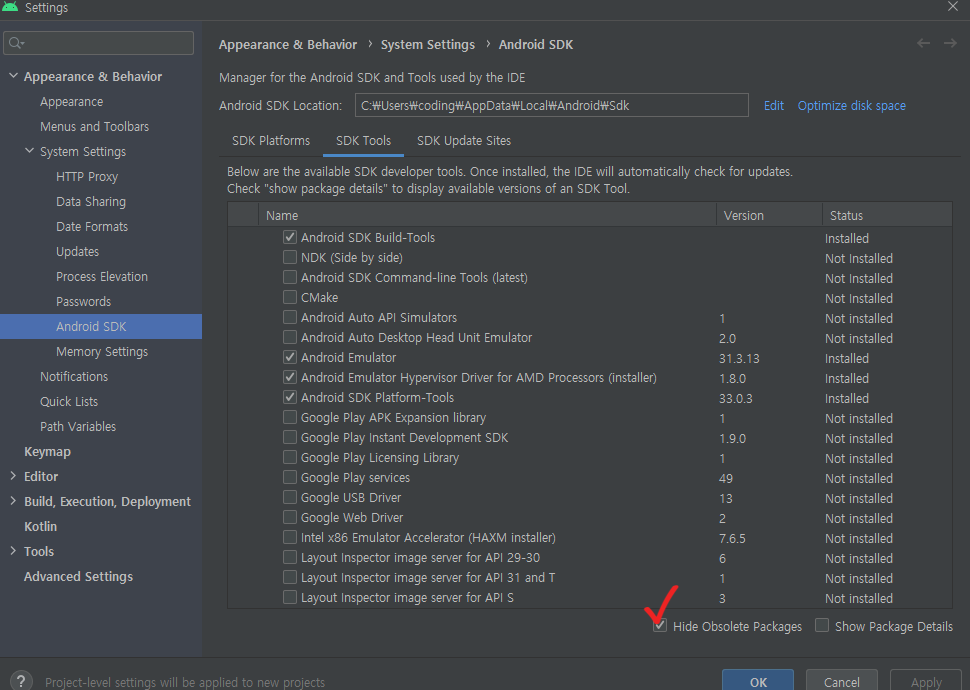The image size is (970, 690).
Task: Sort by the Name column header
Action: (487, 215)
